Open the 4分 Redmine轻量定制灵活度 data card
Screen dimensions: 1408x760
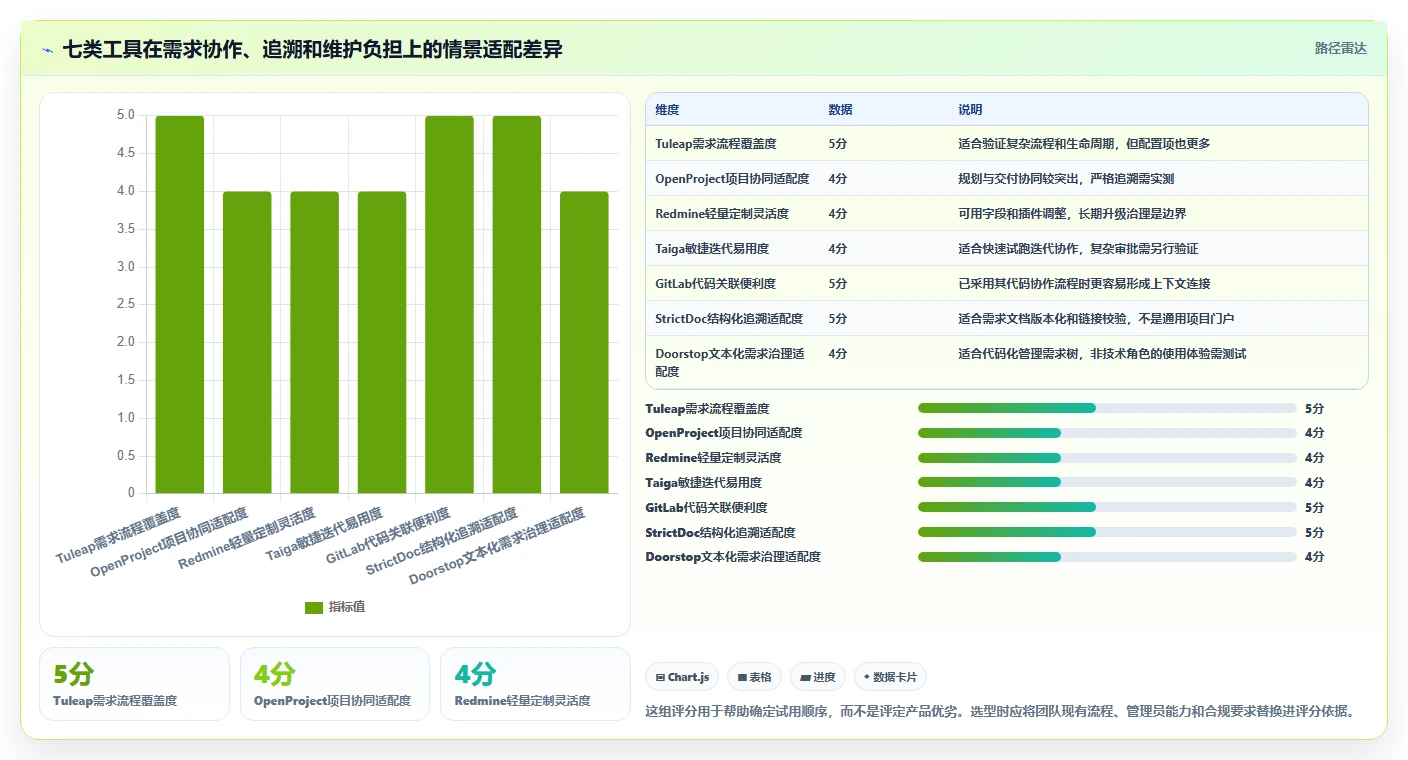[535, 684]
